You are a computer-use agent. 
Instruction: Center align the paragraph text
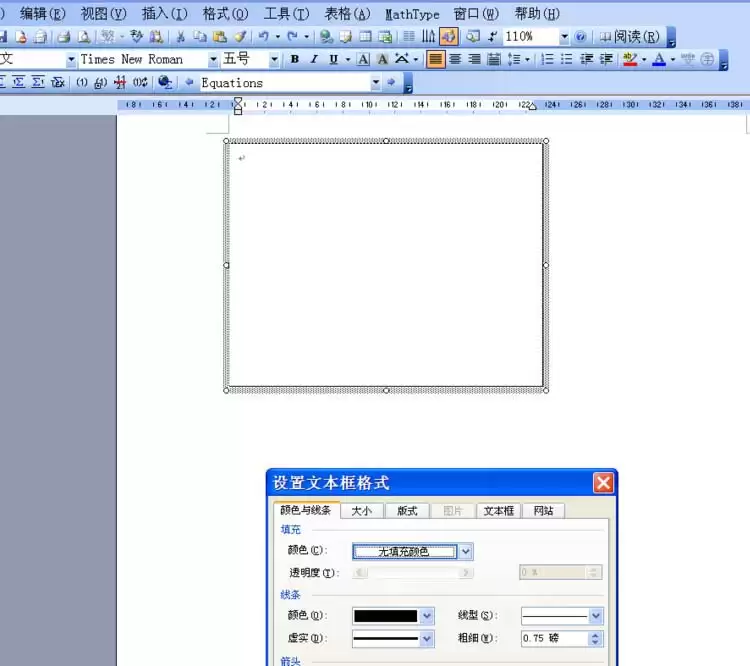point(455,59)
